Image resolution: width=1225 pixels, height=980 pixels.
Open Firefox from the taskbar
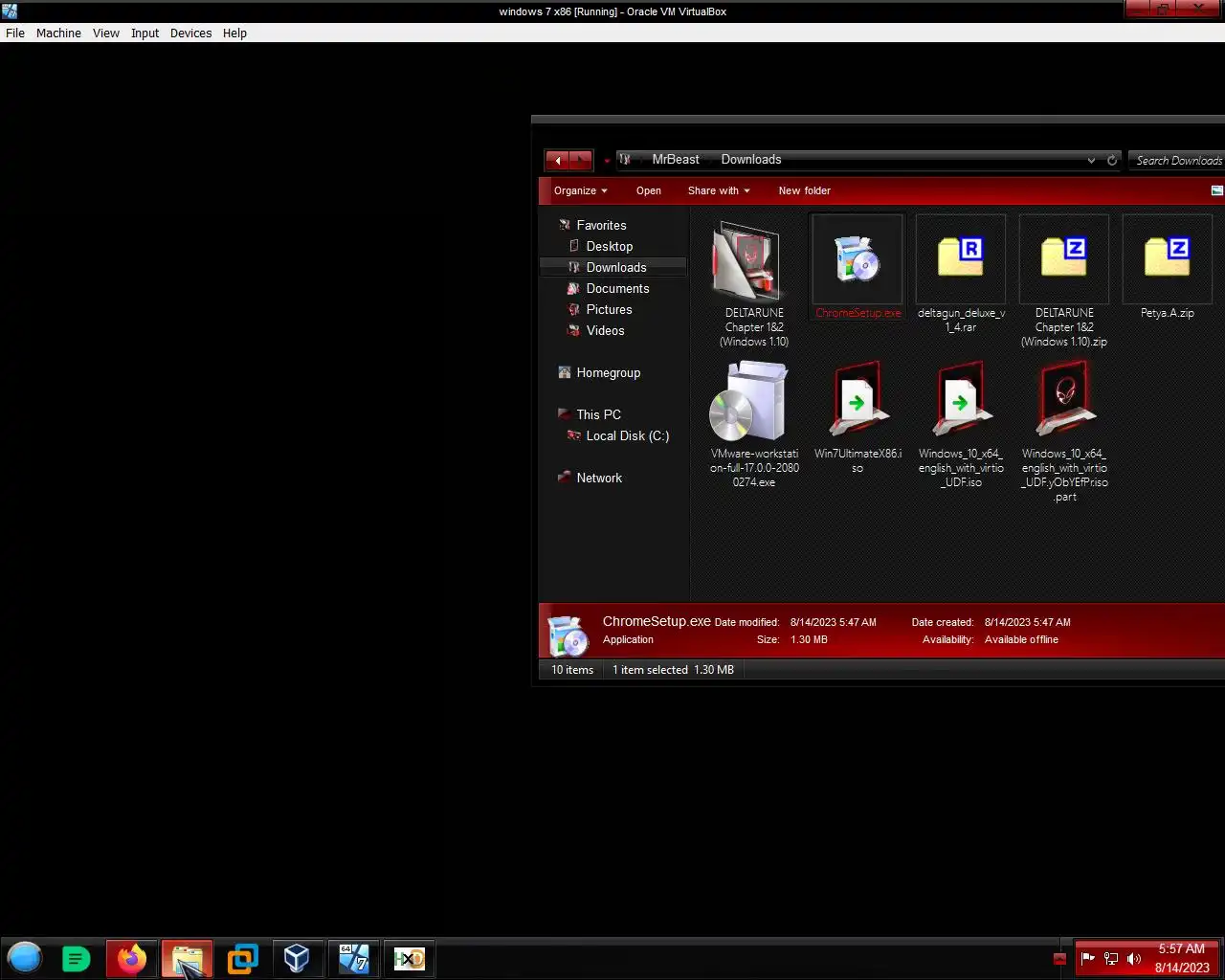(132, 958)
